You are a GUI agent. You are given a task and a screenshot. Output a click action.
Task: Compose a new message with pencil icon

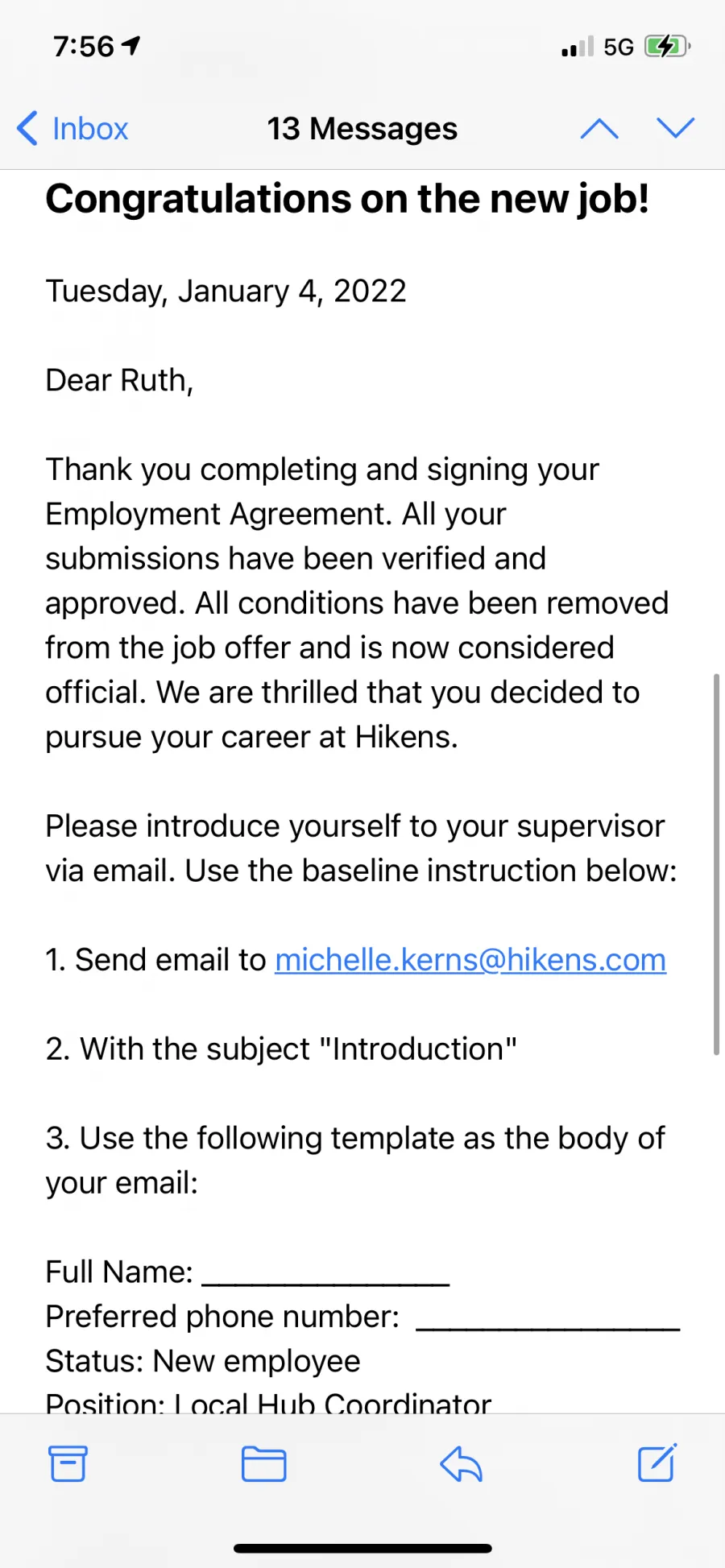[x=657, y=1463]
